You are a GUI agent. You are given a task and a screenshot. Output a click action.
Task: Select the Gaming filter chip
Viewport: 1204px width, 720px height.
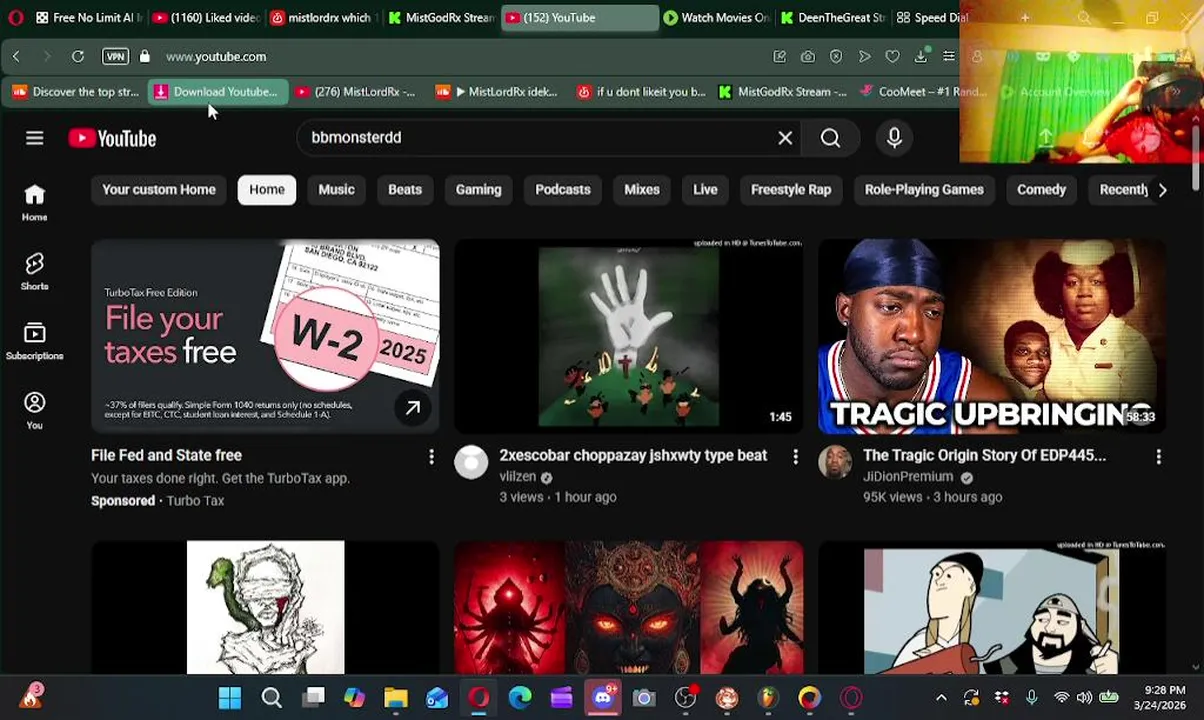[478, 189]
